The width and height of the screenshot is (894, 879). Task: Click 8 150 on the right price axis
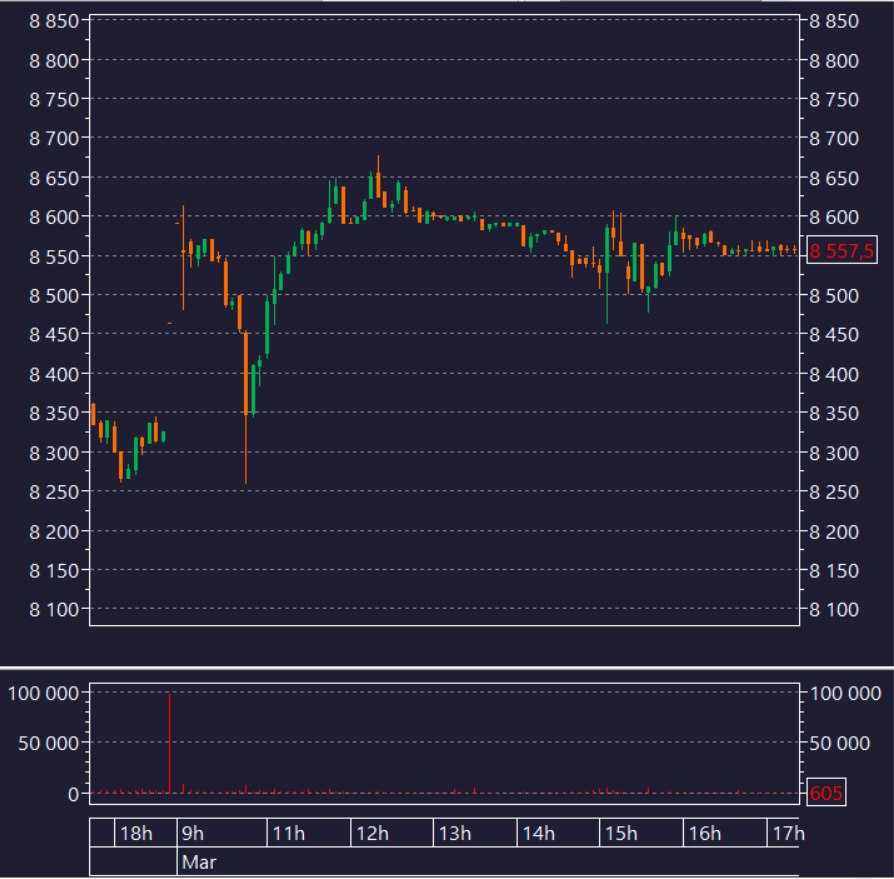click(x=834, y=570)
